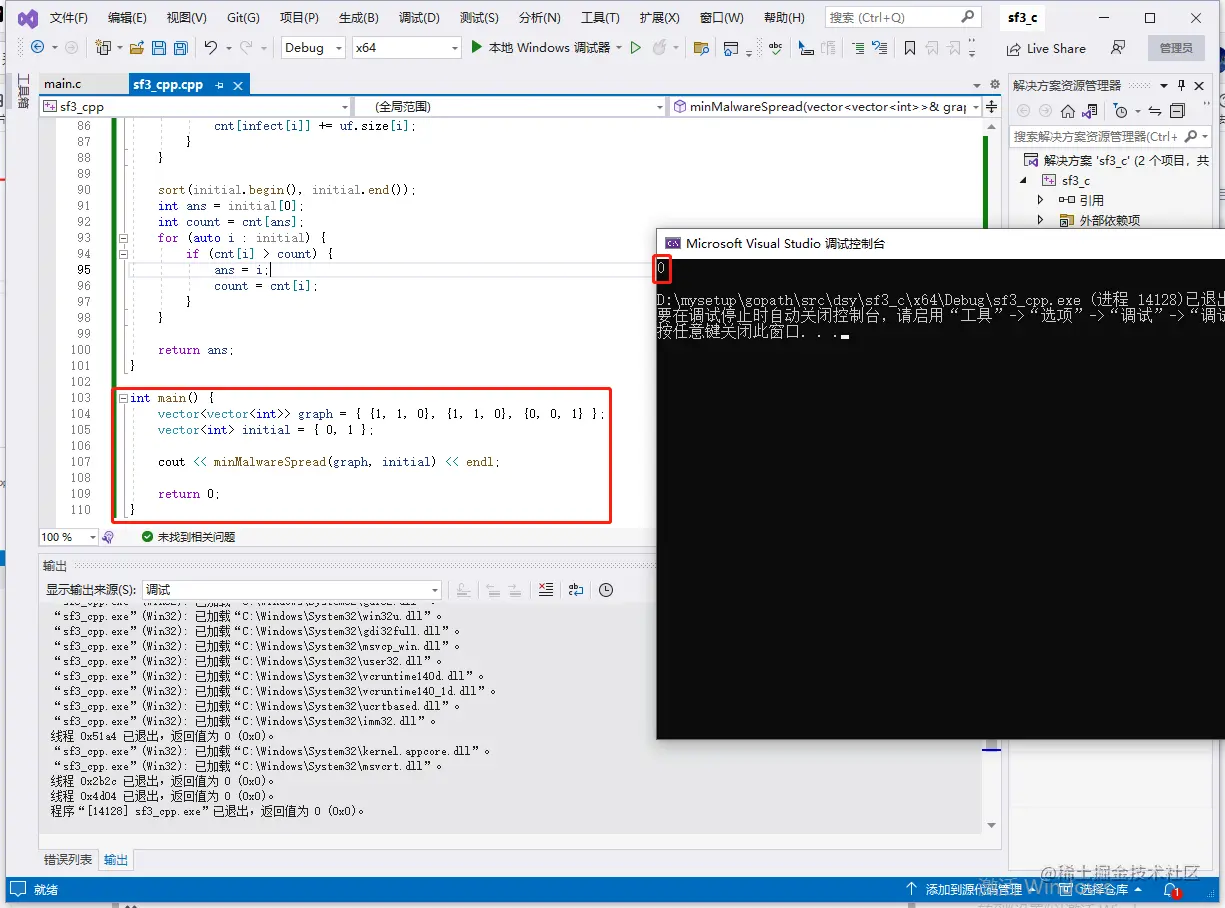Open the 文件(F) menu

pyautogui.click(x=69, y=18)
